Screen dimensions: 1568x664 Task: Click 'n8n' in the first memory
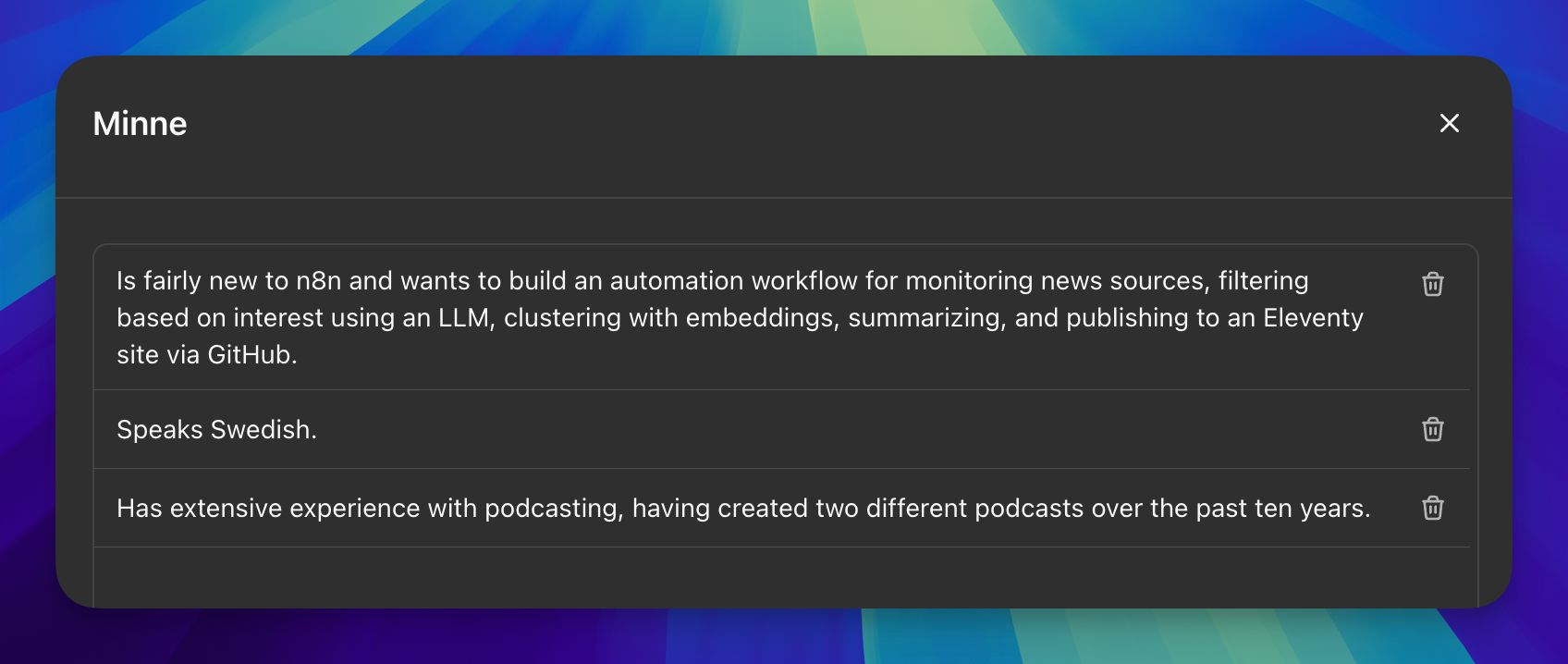tap(318, 281)
